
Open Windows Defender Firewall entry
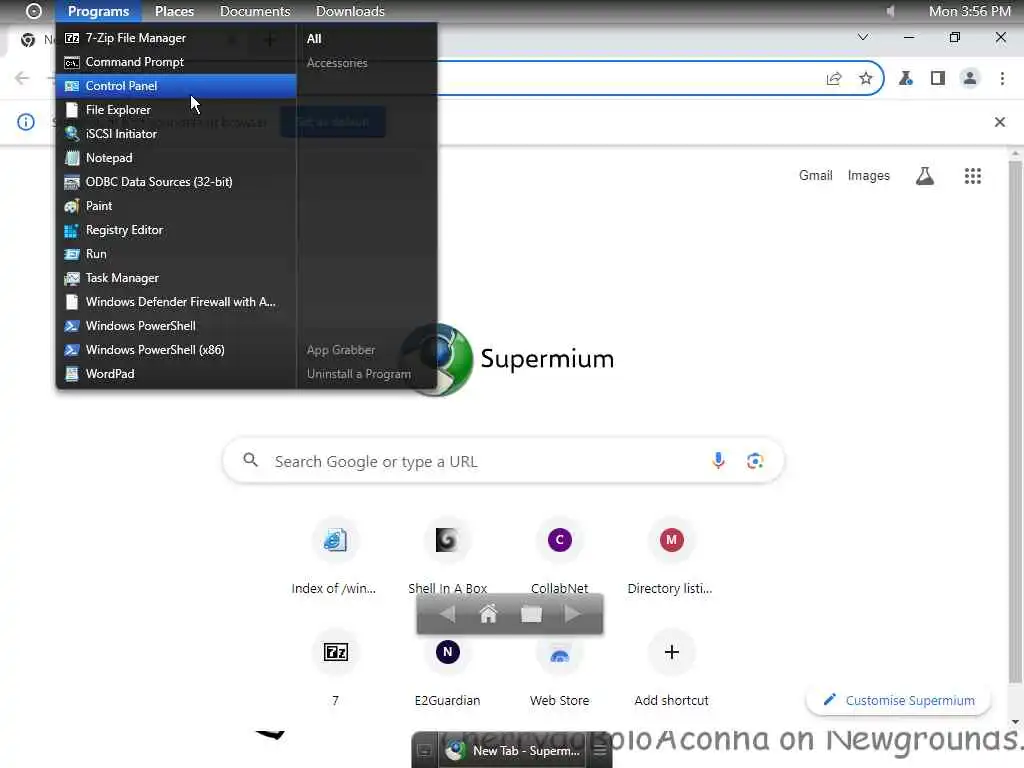pyautogui.click(x=176, y=302)
